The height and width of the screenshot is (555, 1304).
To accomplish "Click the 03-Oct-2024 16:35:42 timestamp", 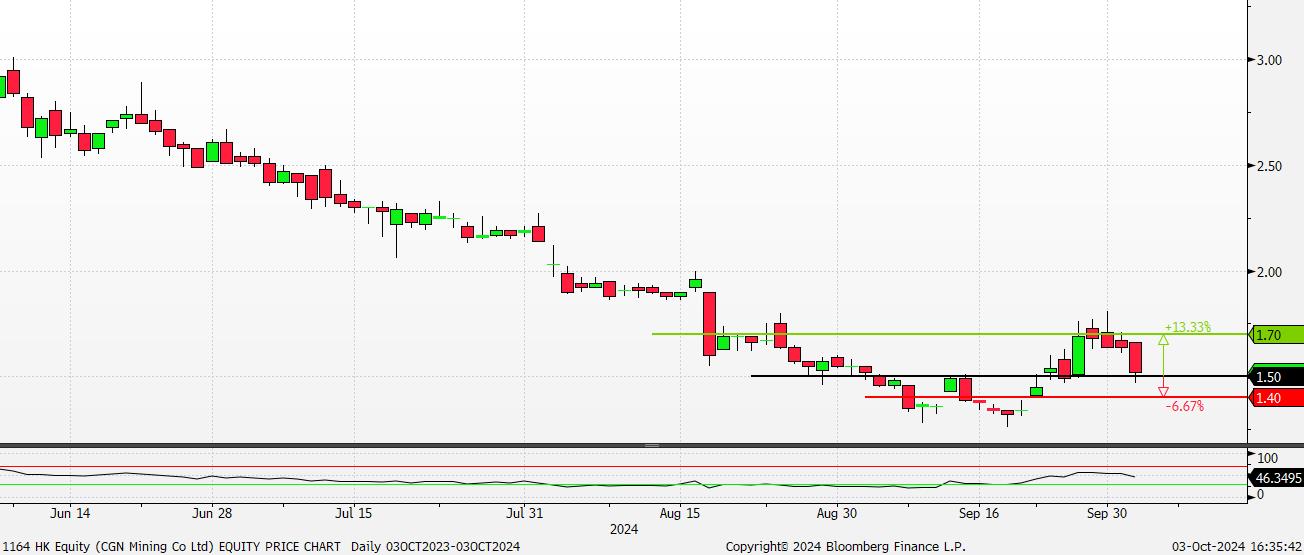I will (1236, 546).
